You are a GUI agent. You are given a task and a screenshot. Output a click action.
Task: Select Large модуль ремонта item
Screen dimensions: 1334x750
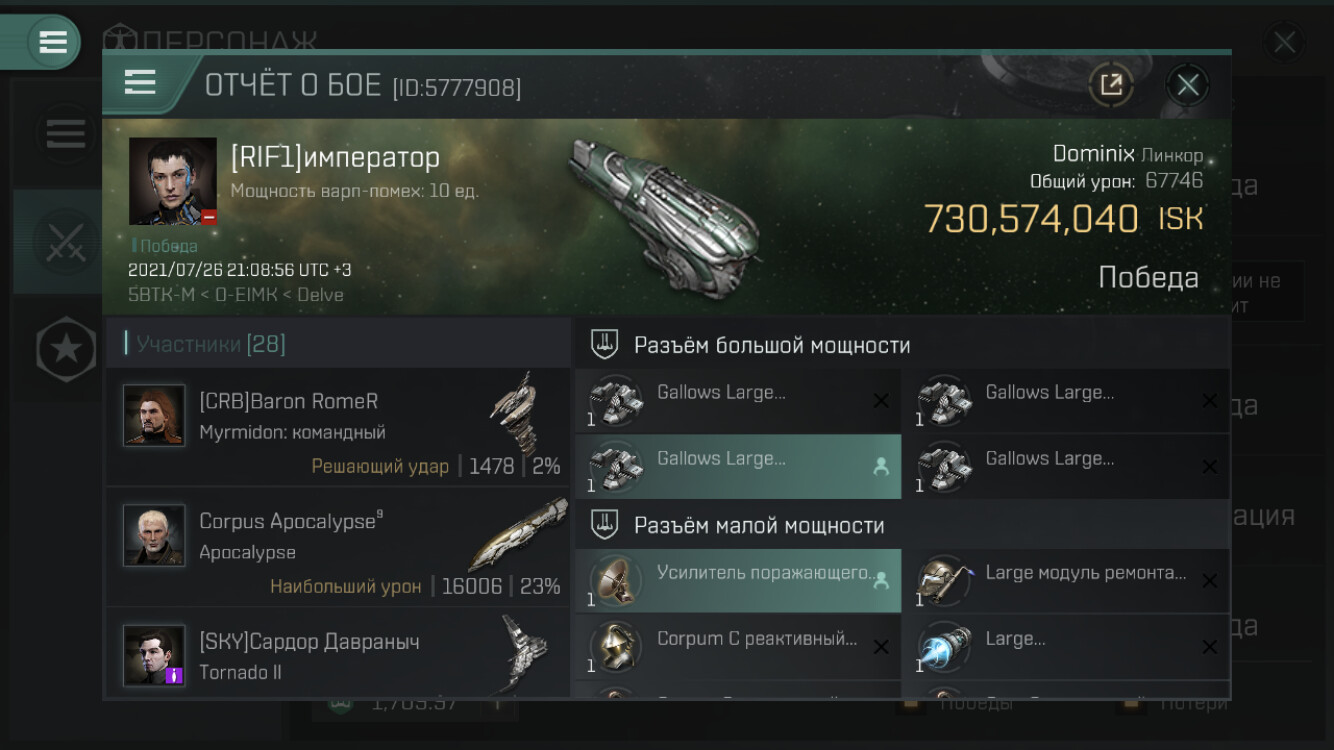click(x=1066, y=580)
